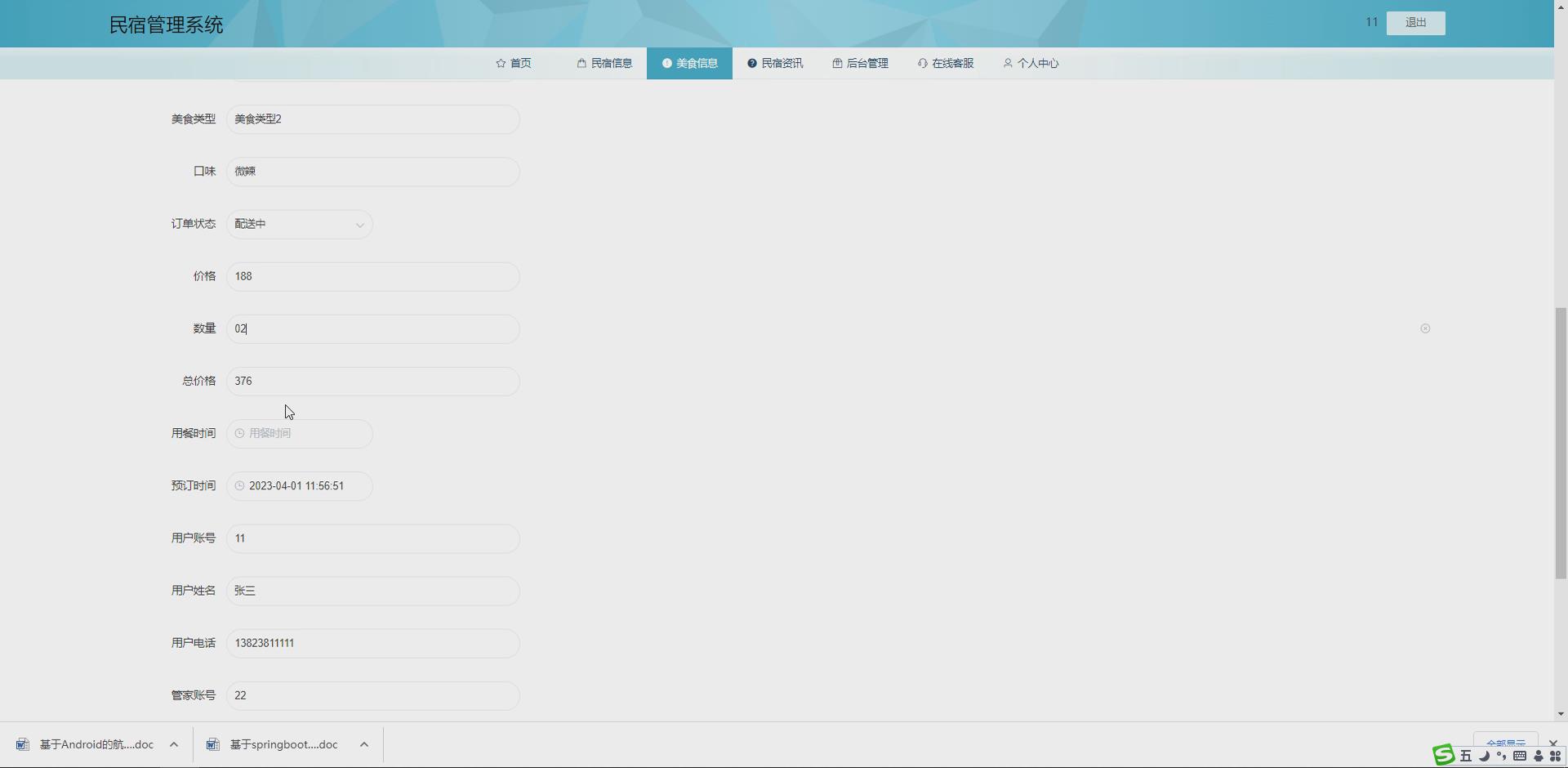Expand options for 基于Android doc download

coord(174,744)
